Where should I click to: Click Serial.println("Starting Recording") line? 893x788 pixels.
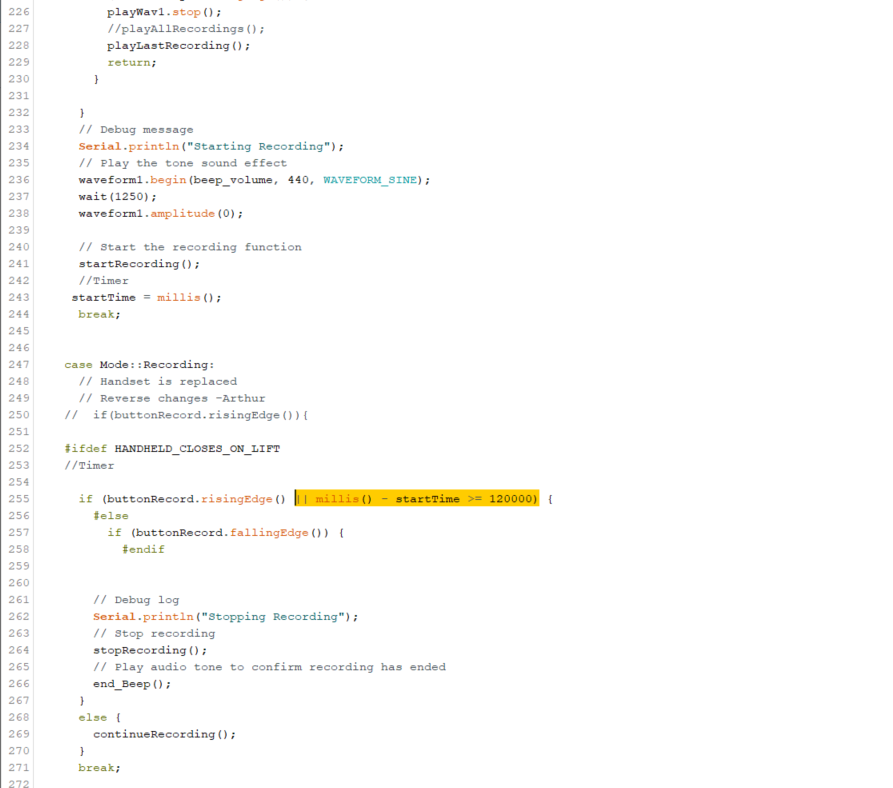[x=211, y=146]
